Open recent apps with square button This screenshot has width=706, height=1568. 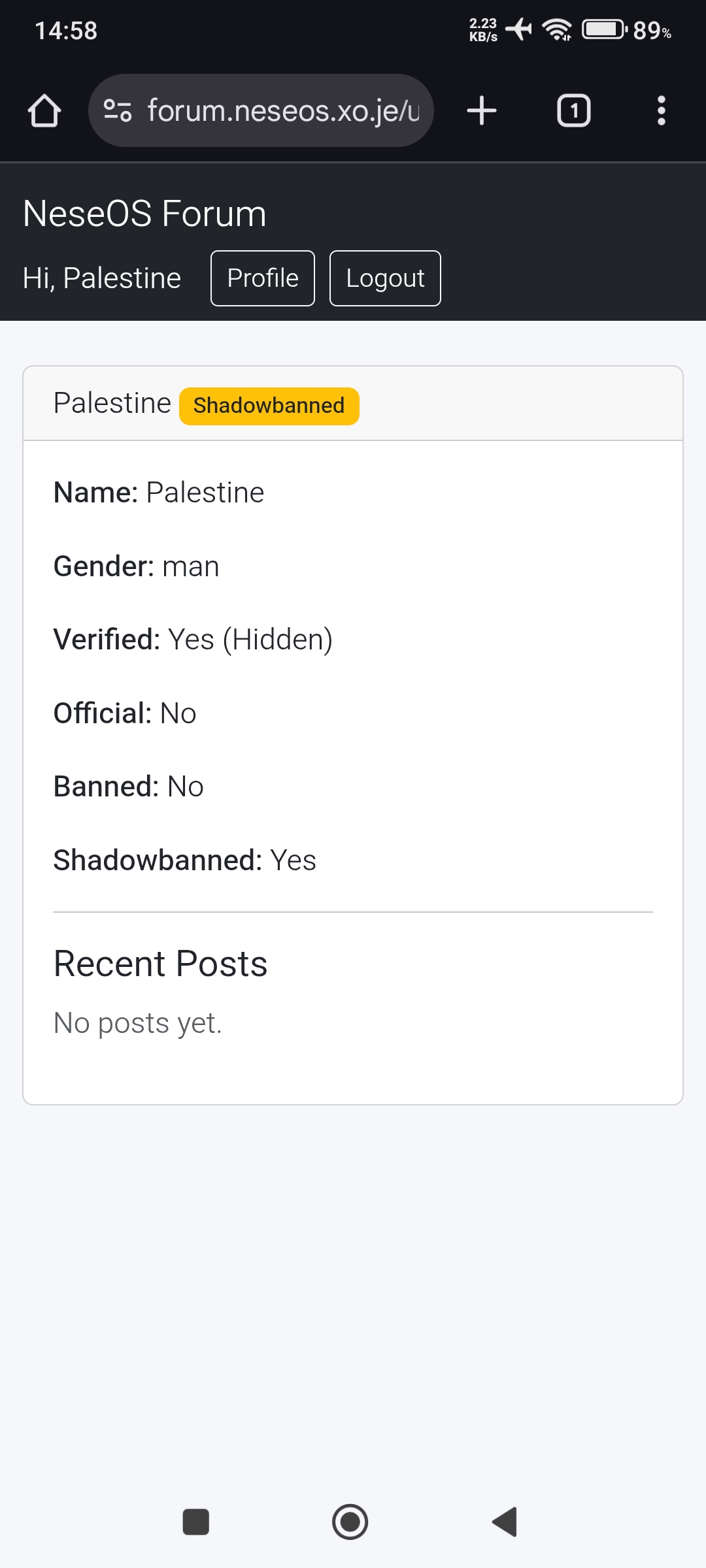tap(195, 1522)
